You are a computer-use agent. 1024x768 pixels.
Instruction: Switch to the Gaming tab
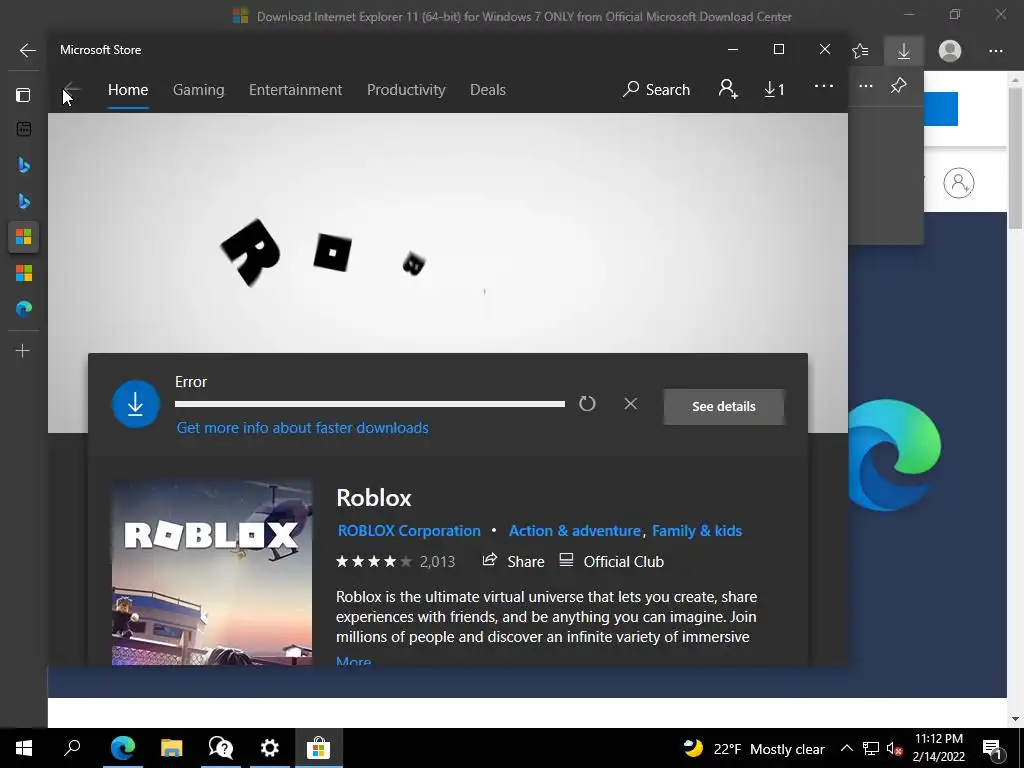tap(199, 89)
